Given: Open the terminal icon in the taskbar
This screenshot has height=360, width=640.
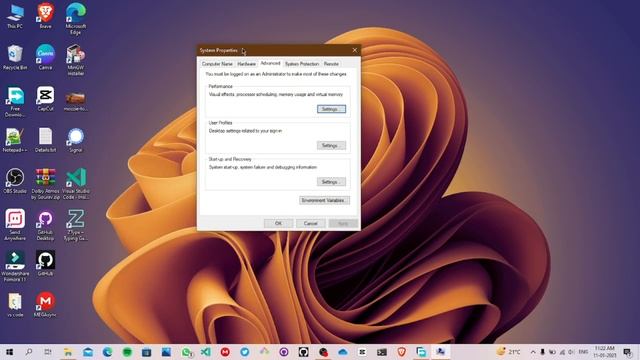Looking at the screenshot, I should [382, 352].
